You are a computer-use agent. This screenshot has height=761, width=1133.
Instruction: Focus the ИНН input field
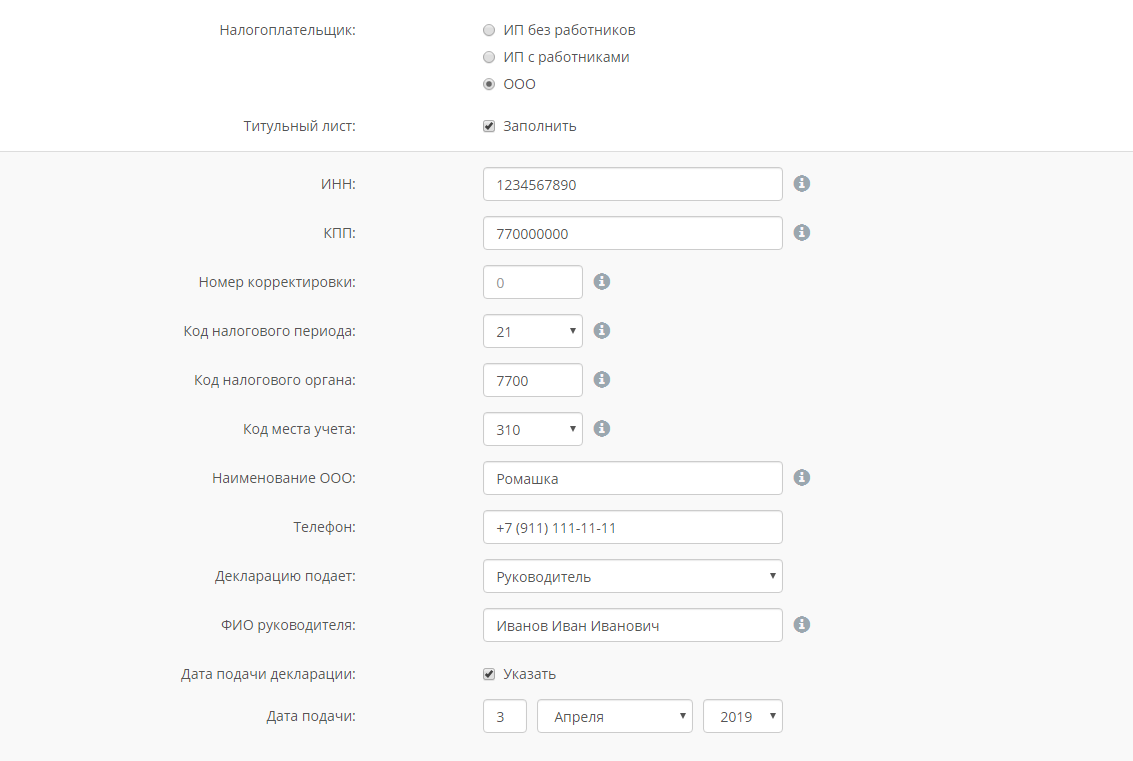click(632, 184)
